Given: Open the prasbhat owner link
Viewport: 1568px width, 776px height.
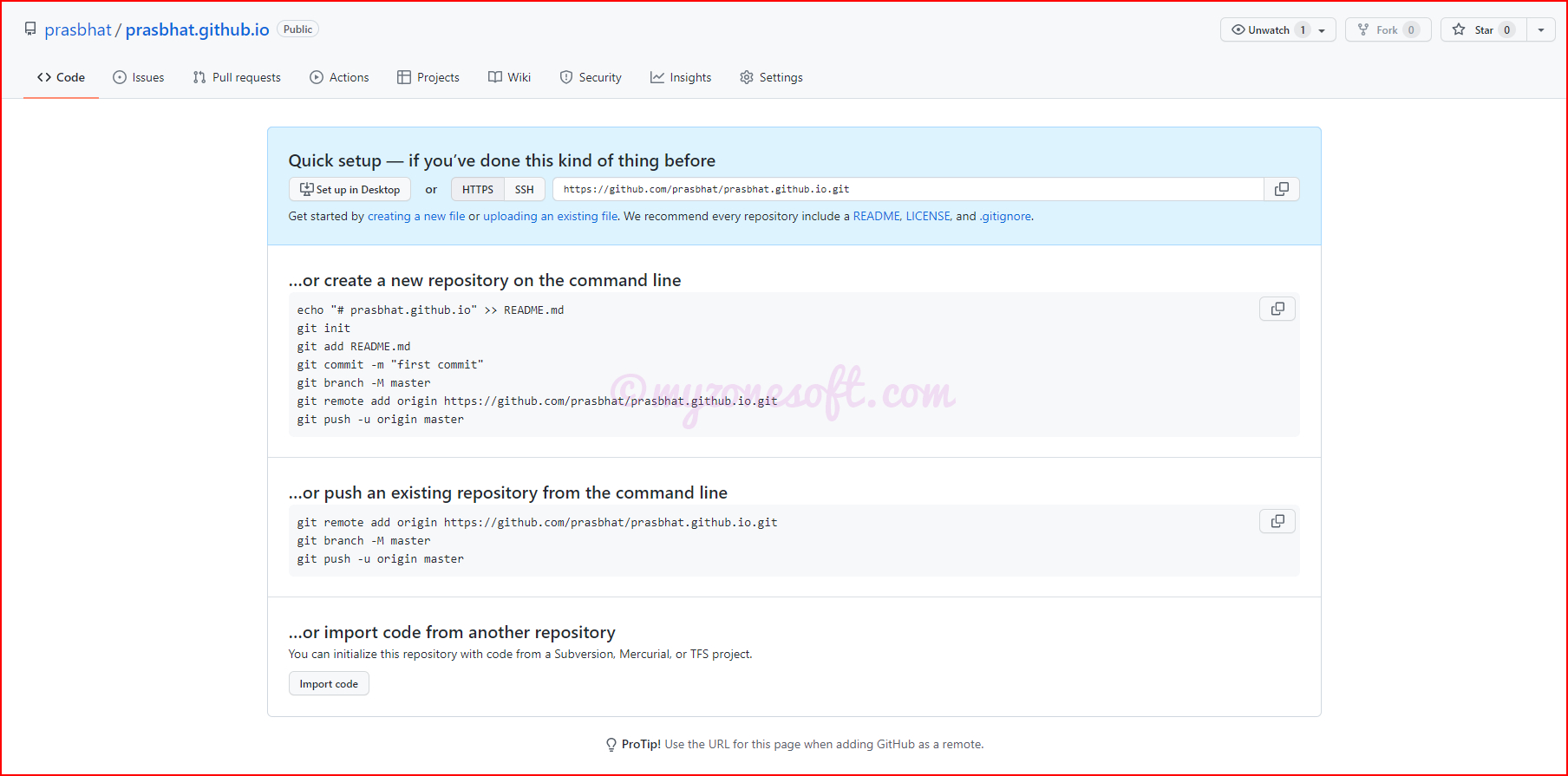Looking at the screenshot, I should click(78, 29).
